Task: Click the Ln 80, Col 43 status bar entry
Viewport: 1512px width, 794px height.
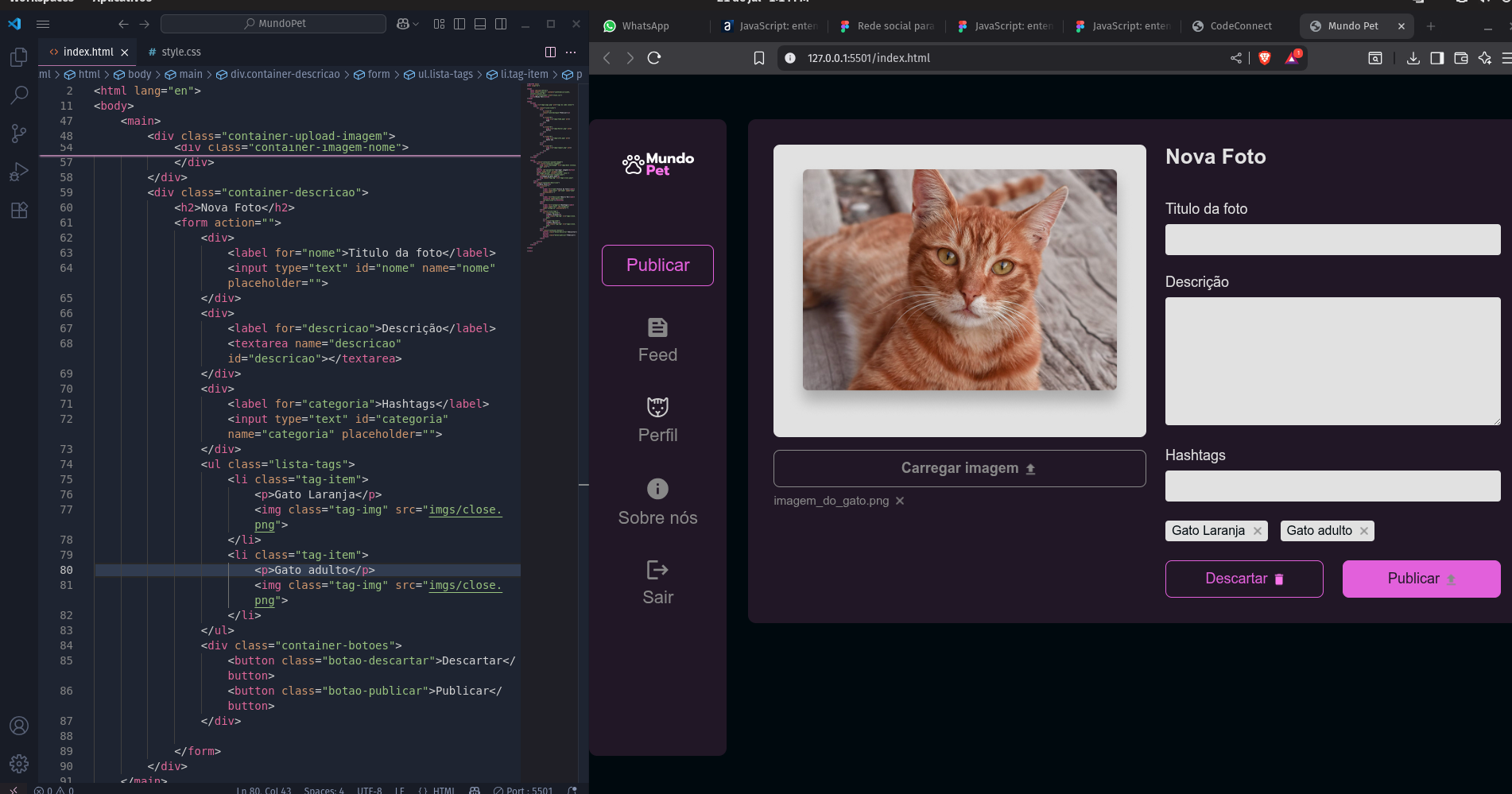Action: point(264,790)
